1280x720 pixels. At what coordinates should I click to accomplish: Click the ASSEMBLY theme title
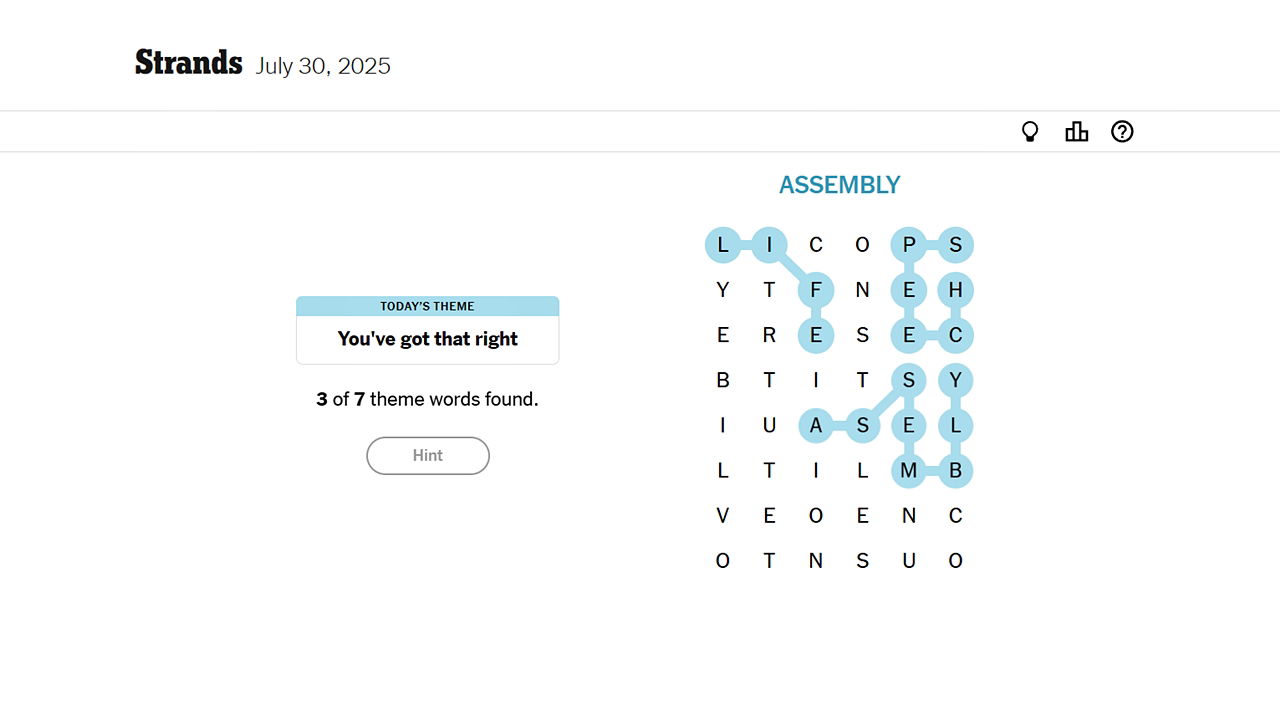pos(839,184)
